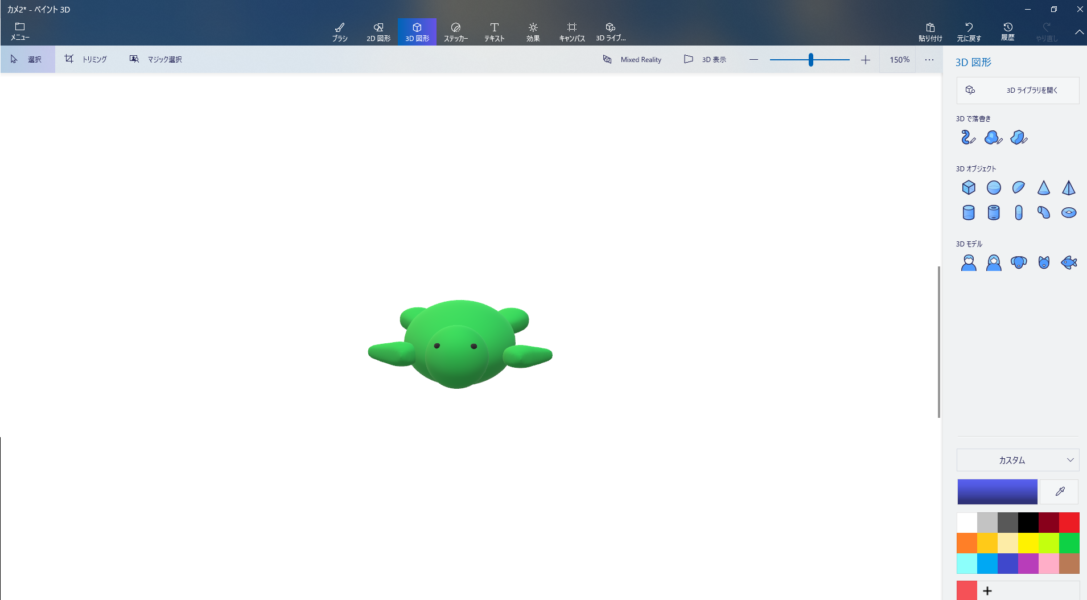Switch to the 3D 図形 tab
The image size is (1087, 600).
(417, 32)
